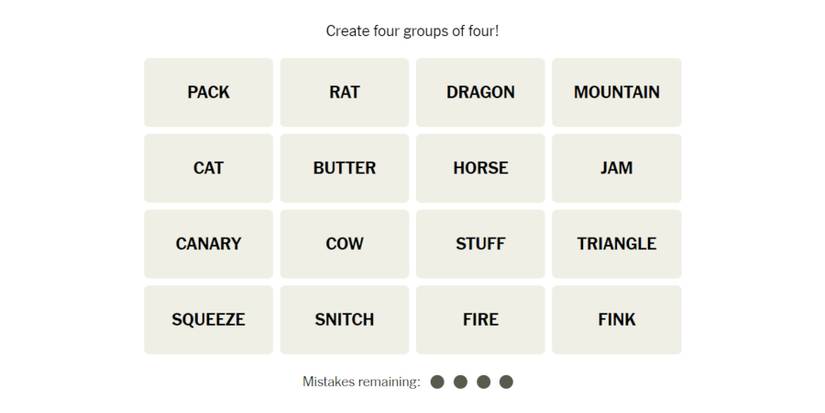Select the CANARY word tile
The image size is (825, 413).
pos(208,244)
